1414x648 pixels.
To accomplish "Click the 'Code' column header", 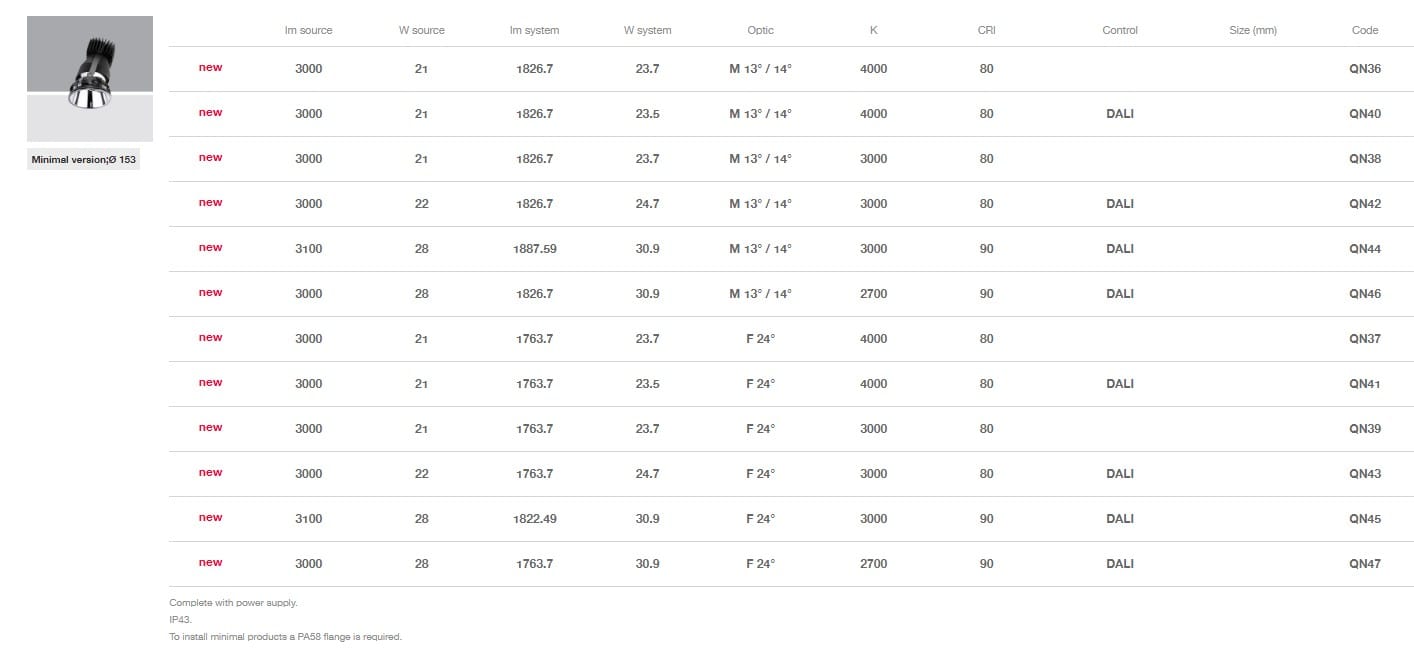I will (1364, 30).
